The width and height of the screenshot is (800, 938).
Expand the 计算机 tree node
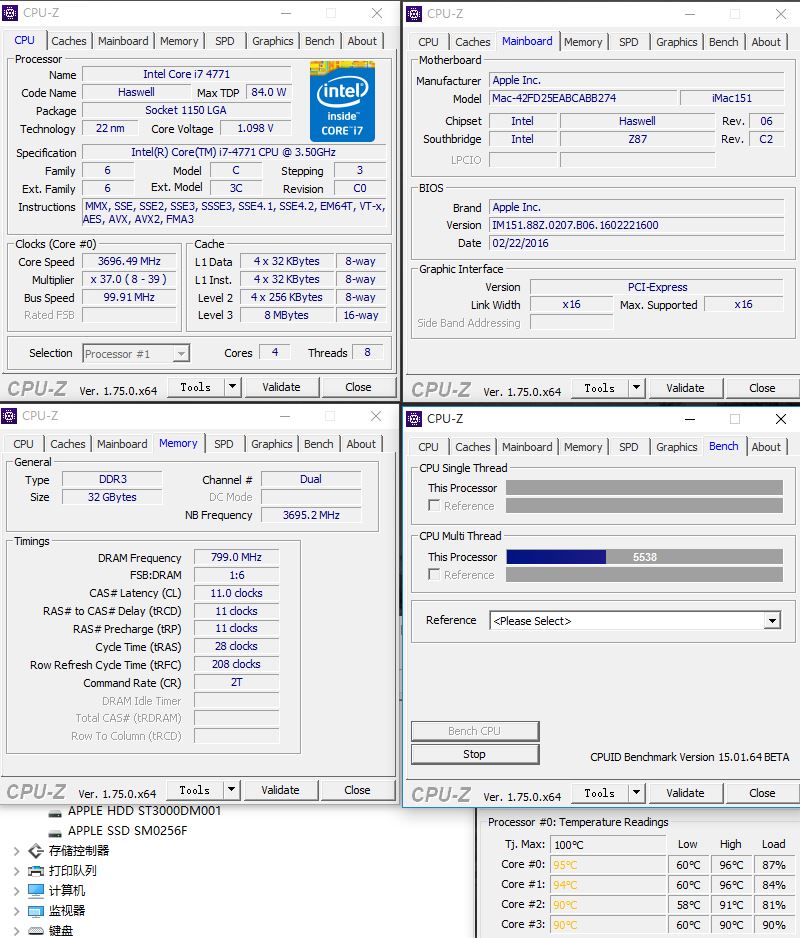point(16,891)
